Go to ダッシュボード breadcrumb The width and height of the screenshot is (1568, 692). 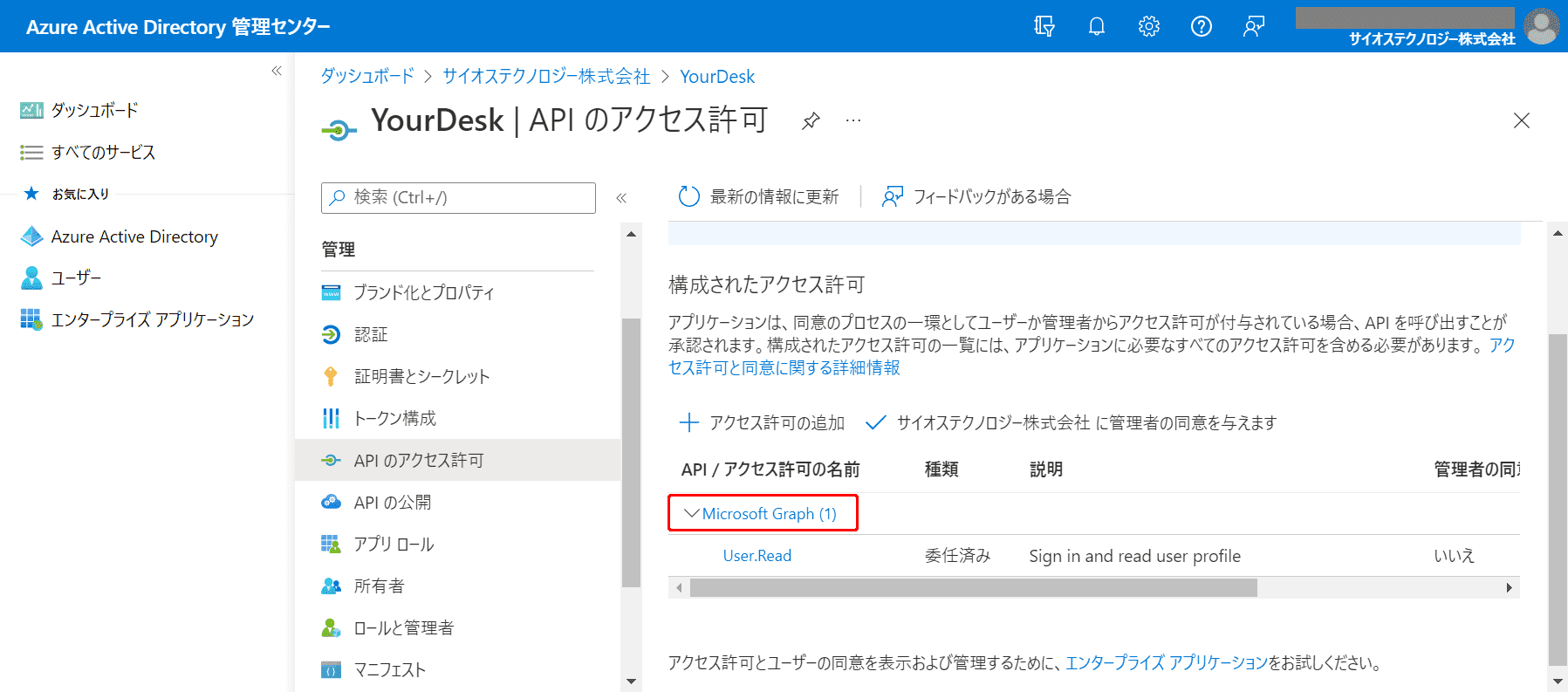[x=367, y=76]
